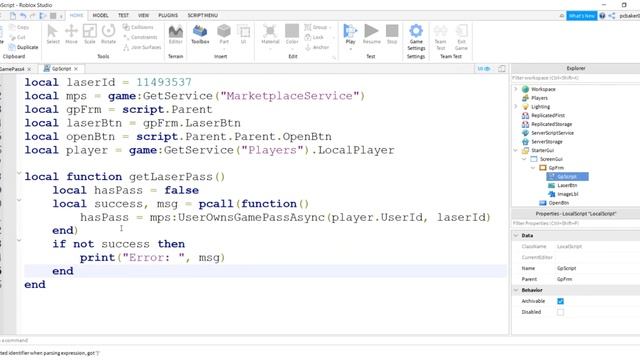
Task: Click the Filter Properties search field
Action: pos(576,223)
